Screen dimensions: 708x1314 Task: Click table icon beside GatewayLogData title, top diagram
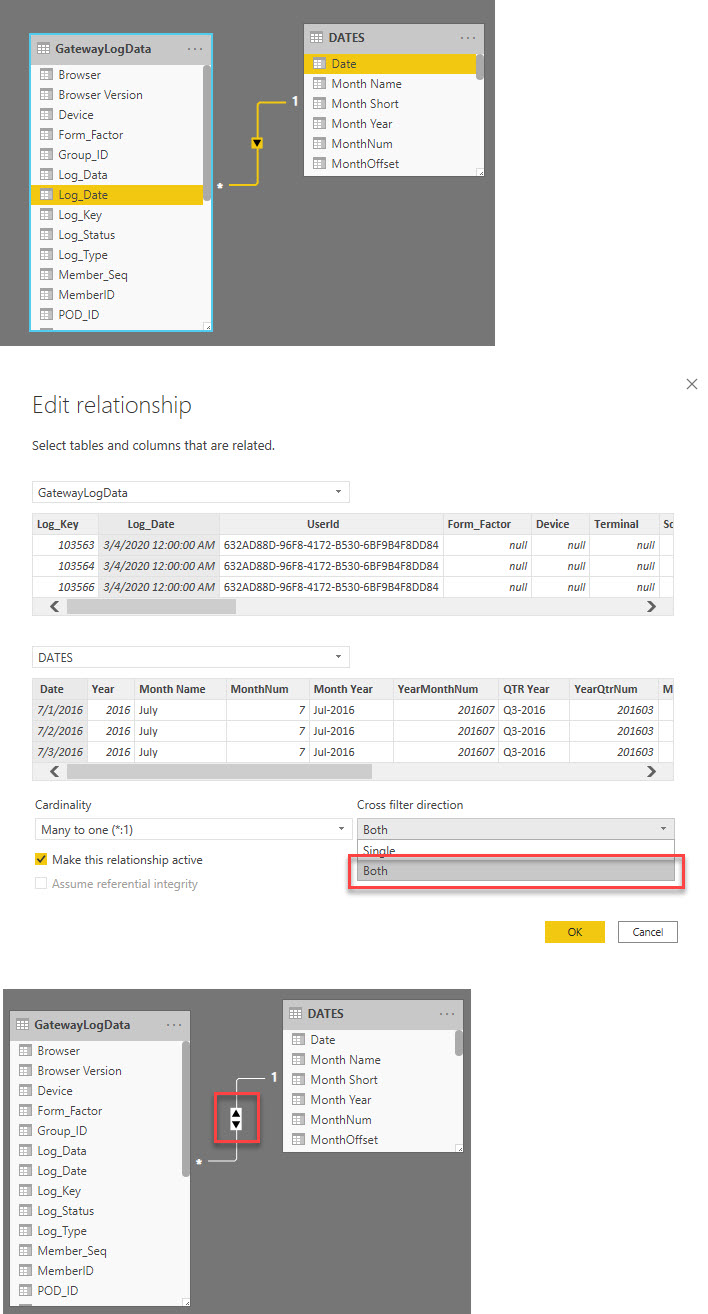[x=44, y=48]
